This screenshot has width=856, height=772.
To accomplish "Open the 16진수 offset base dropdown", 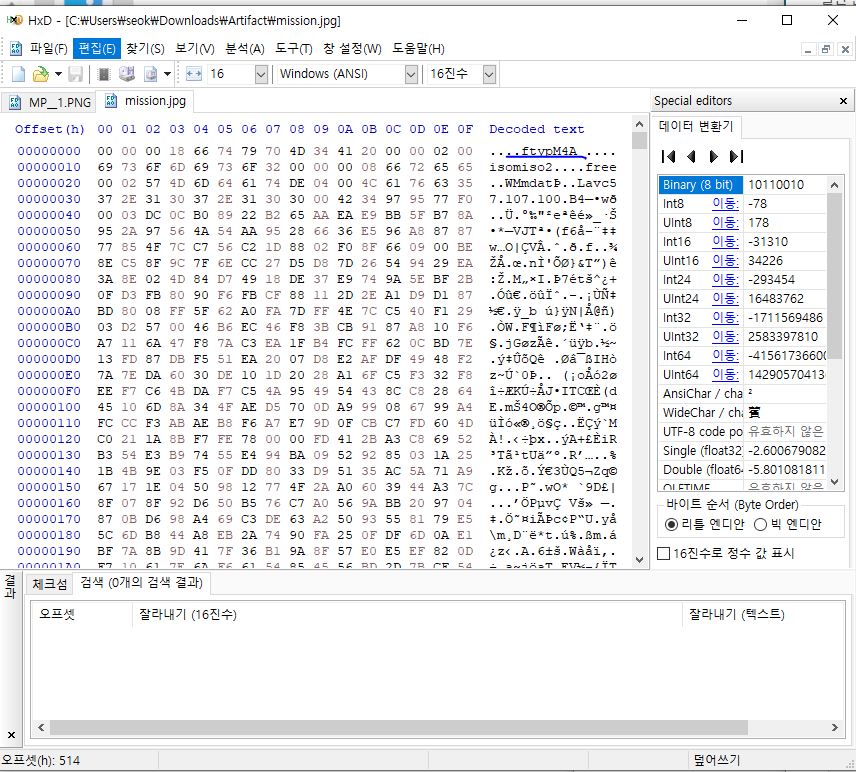I will click(x=489, y=74).
